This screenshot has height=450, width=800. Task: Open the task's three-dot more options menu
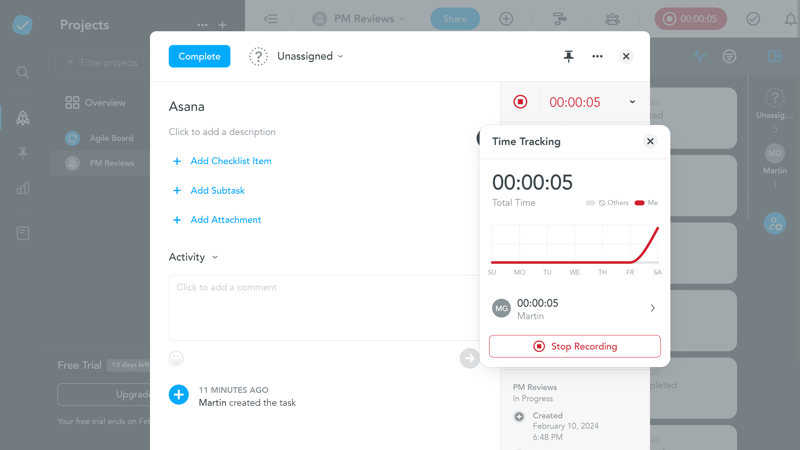[597, 57]
